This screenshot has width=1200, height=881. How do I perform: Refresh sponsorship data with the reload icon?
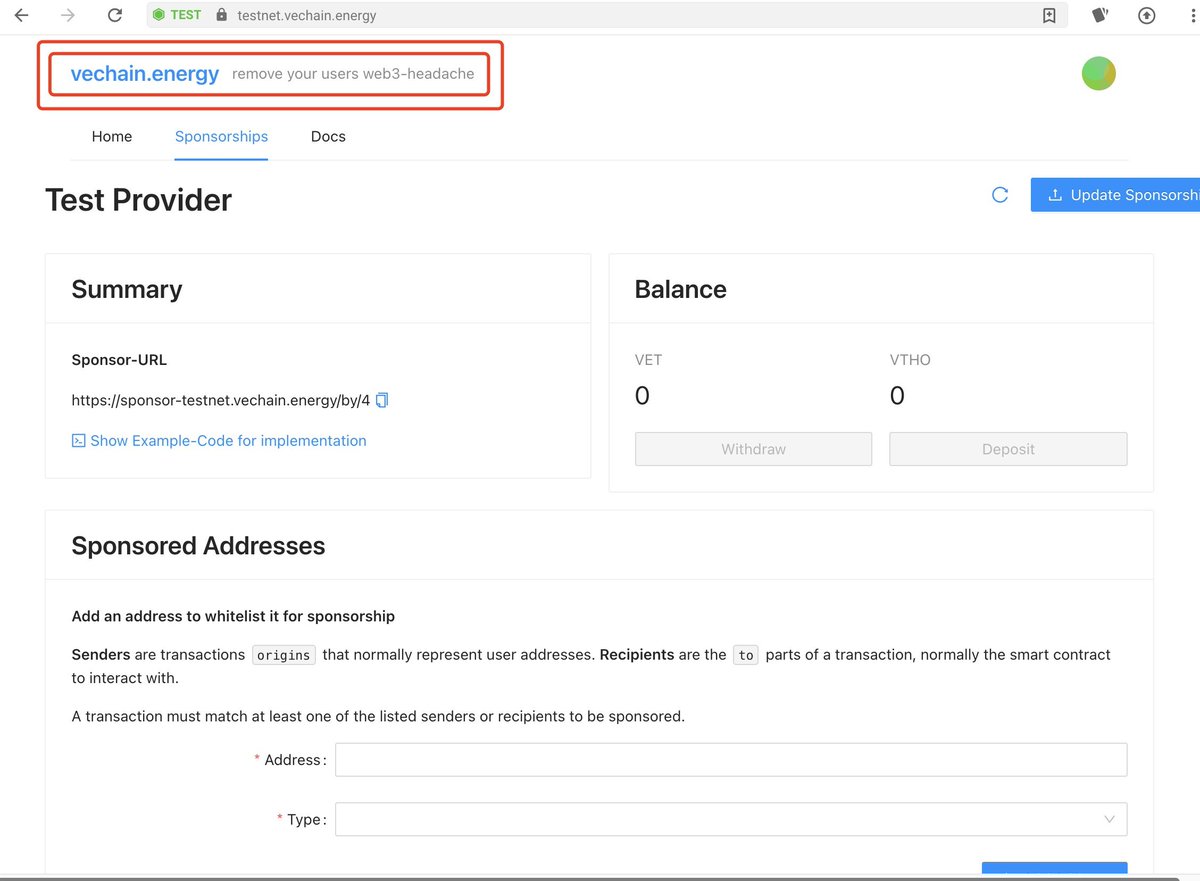click(x=1000, y=195)
